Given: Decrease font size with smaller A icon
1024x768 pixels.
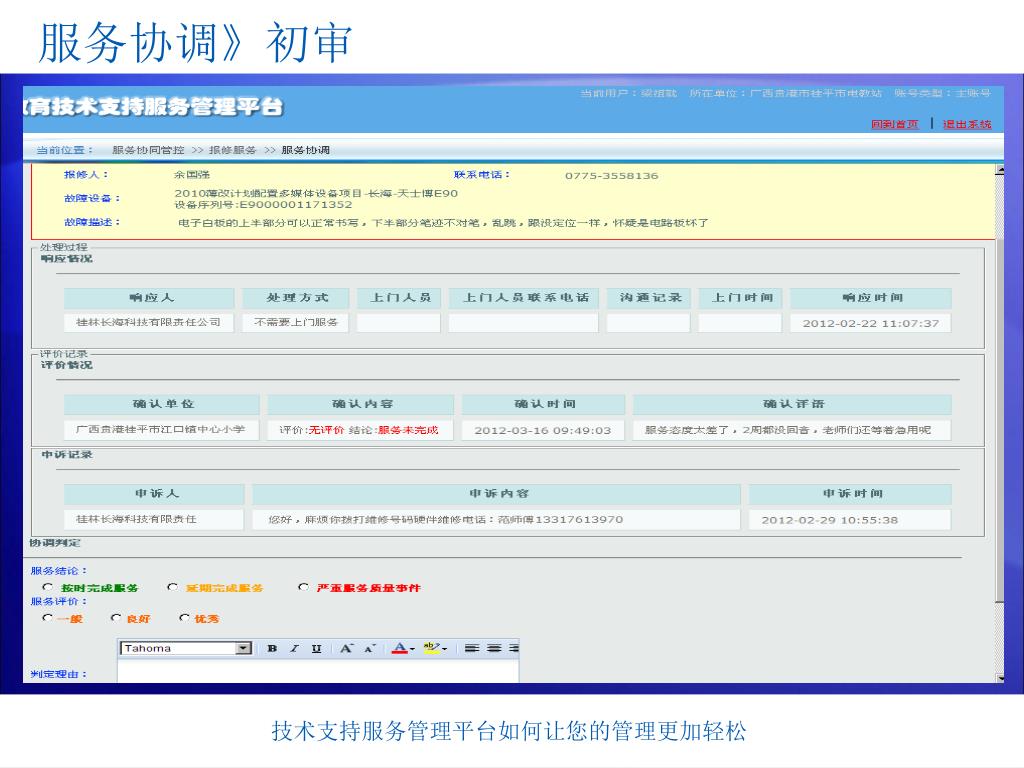Looking at the screenshot, I should coord(370,648).
